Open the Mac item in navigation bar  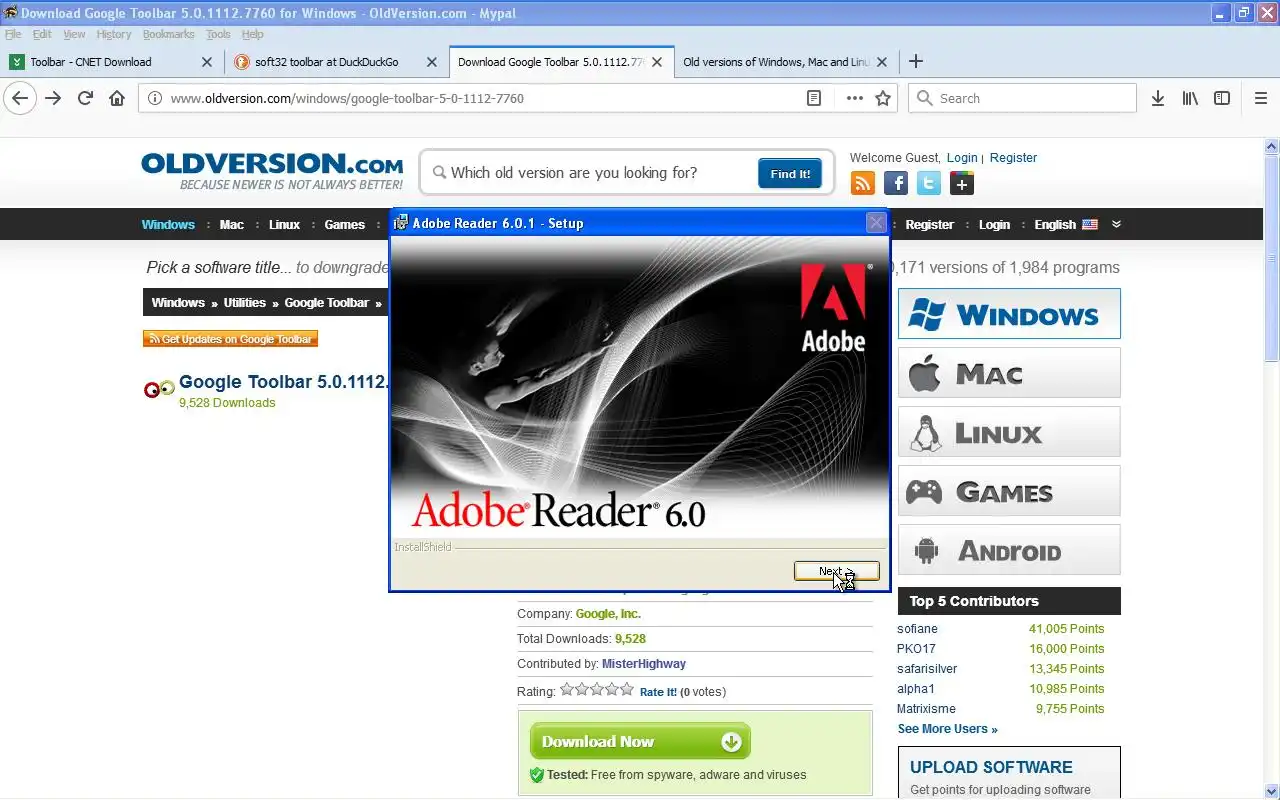(232, 224)
